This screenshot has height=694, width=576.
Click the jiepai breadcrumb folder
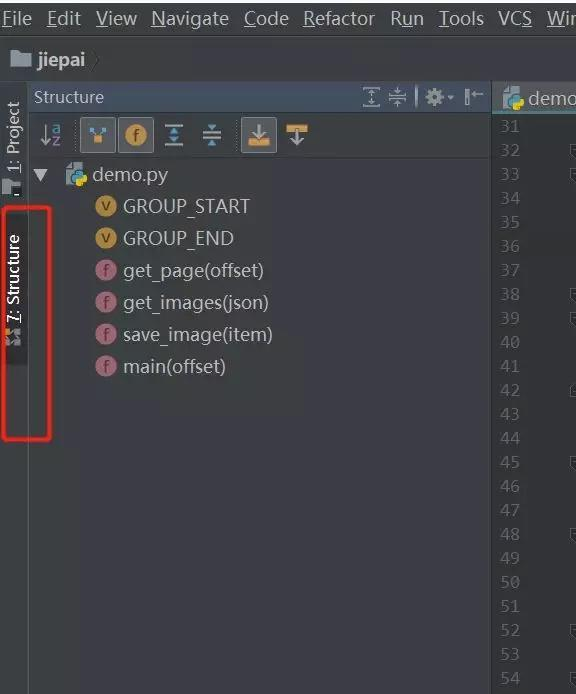coord(48,59)
